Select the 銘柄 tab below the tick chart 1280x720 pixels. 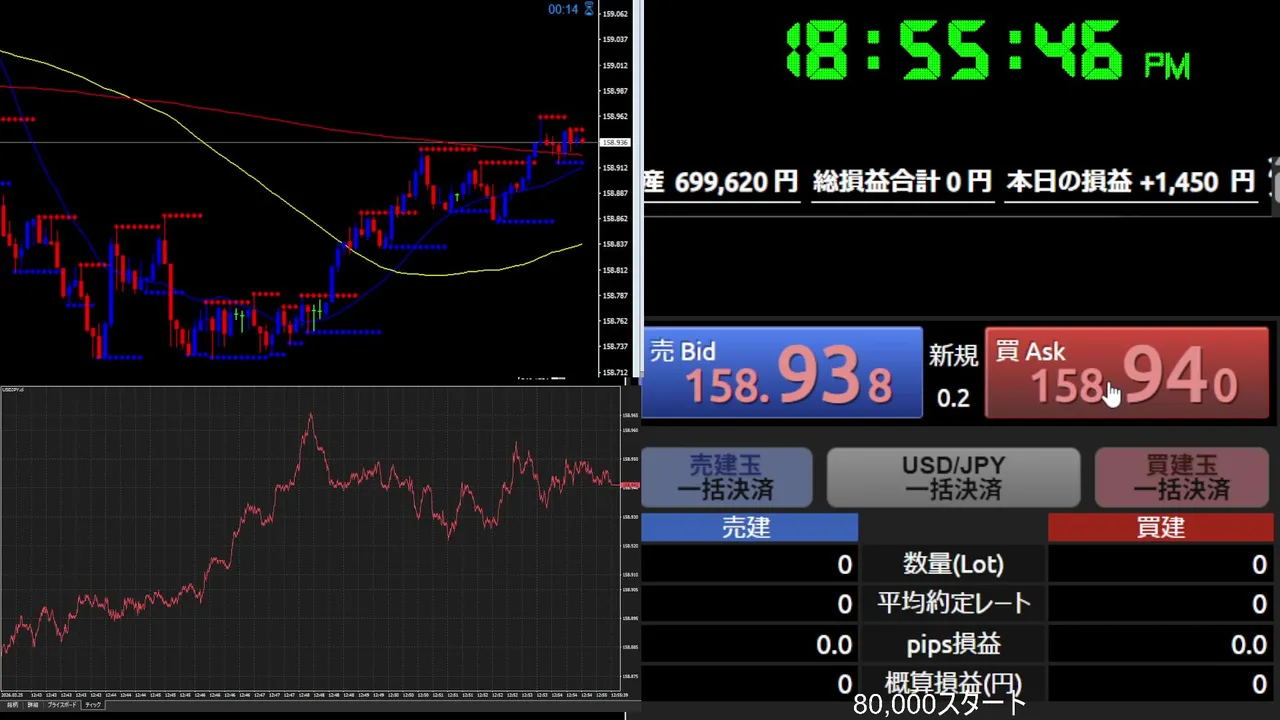pos(12,705)
